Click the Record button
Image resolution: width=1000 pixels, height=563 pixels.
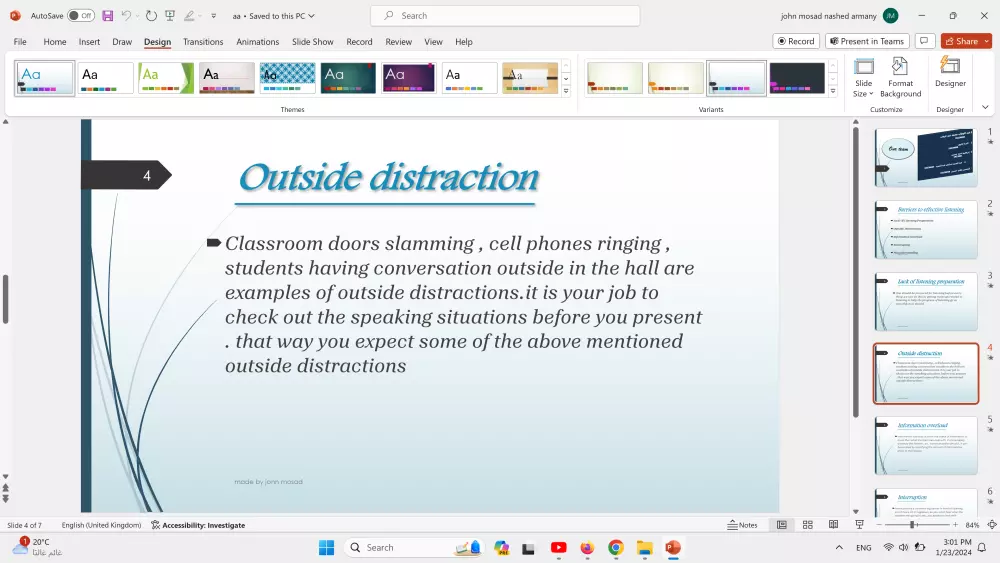click(796, 41)
